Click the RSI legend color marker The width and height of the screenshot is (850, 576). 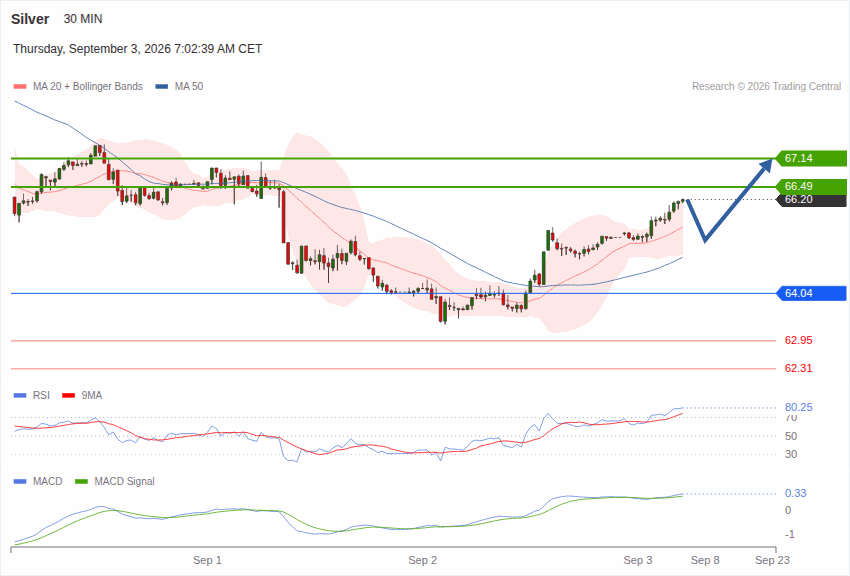point(20,396)
